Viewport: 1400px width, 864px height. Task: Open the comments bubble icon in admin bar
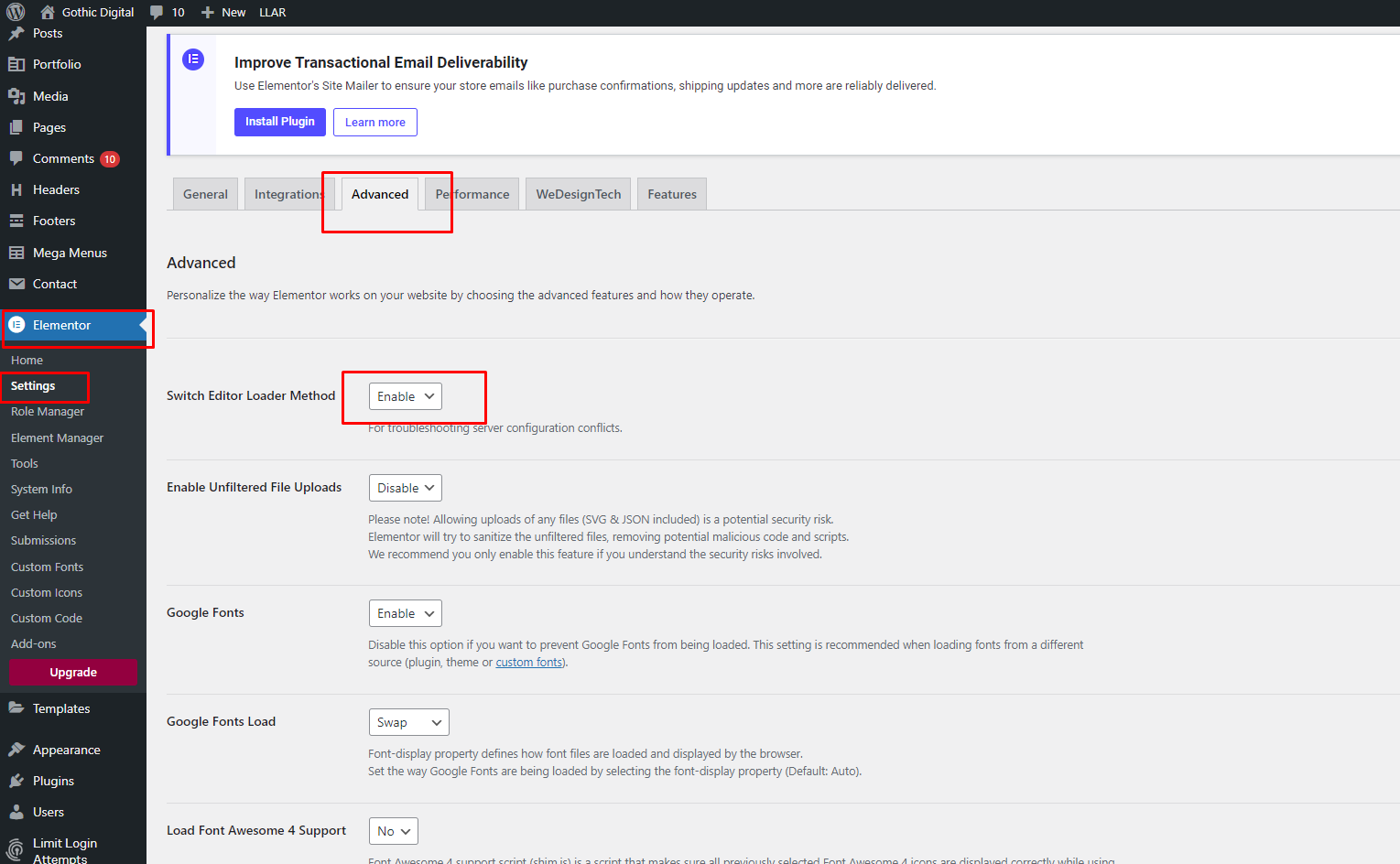(157, 12)
